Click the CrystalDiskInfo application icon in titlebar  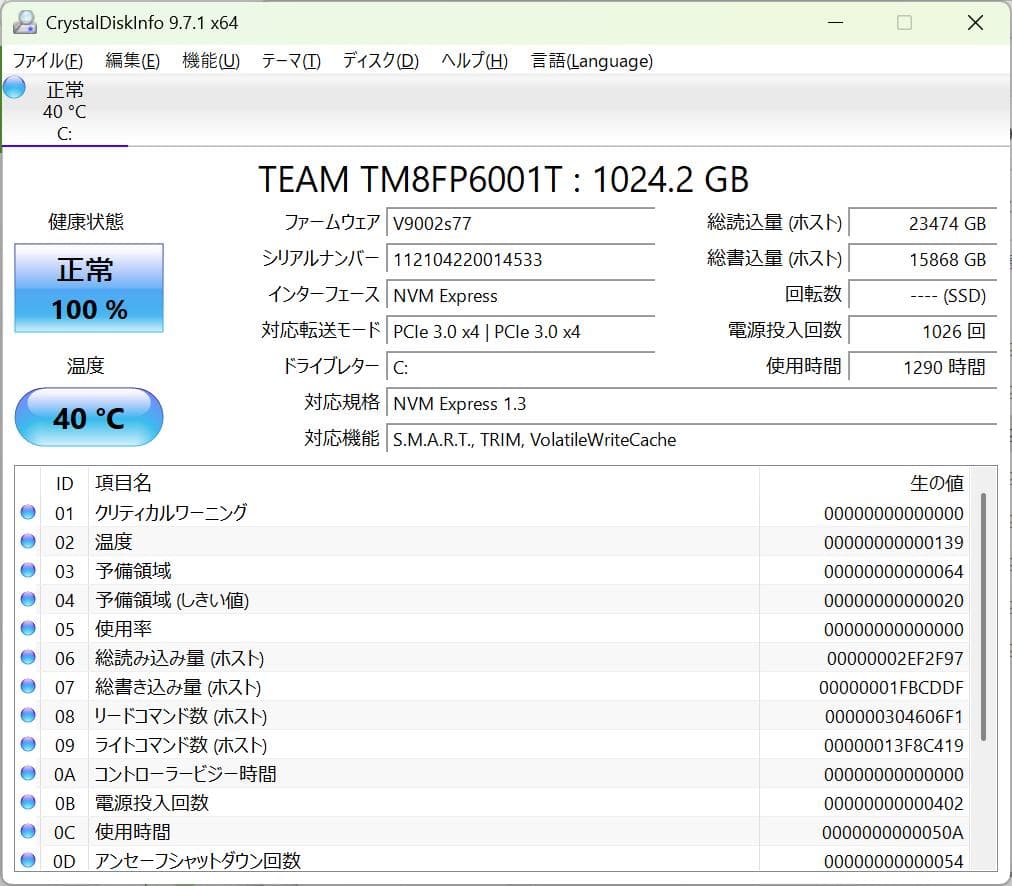click(25, 21)
